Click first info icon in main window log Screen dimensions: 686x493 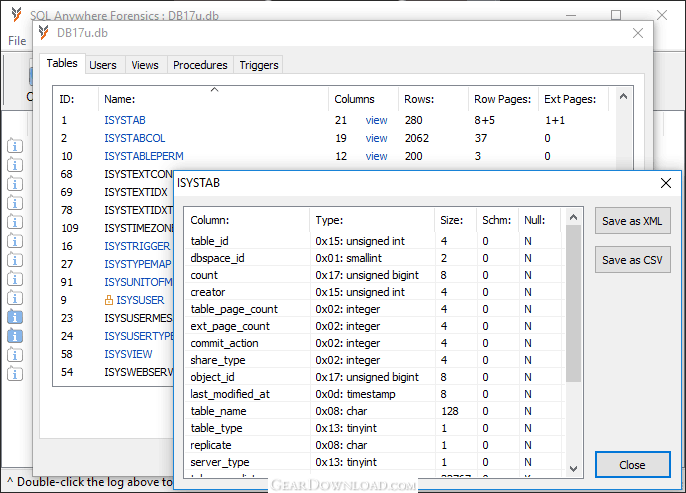pos(15,146)
